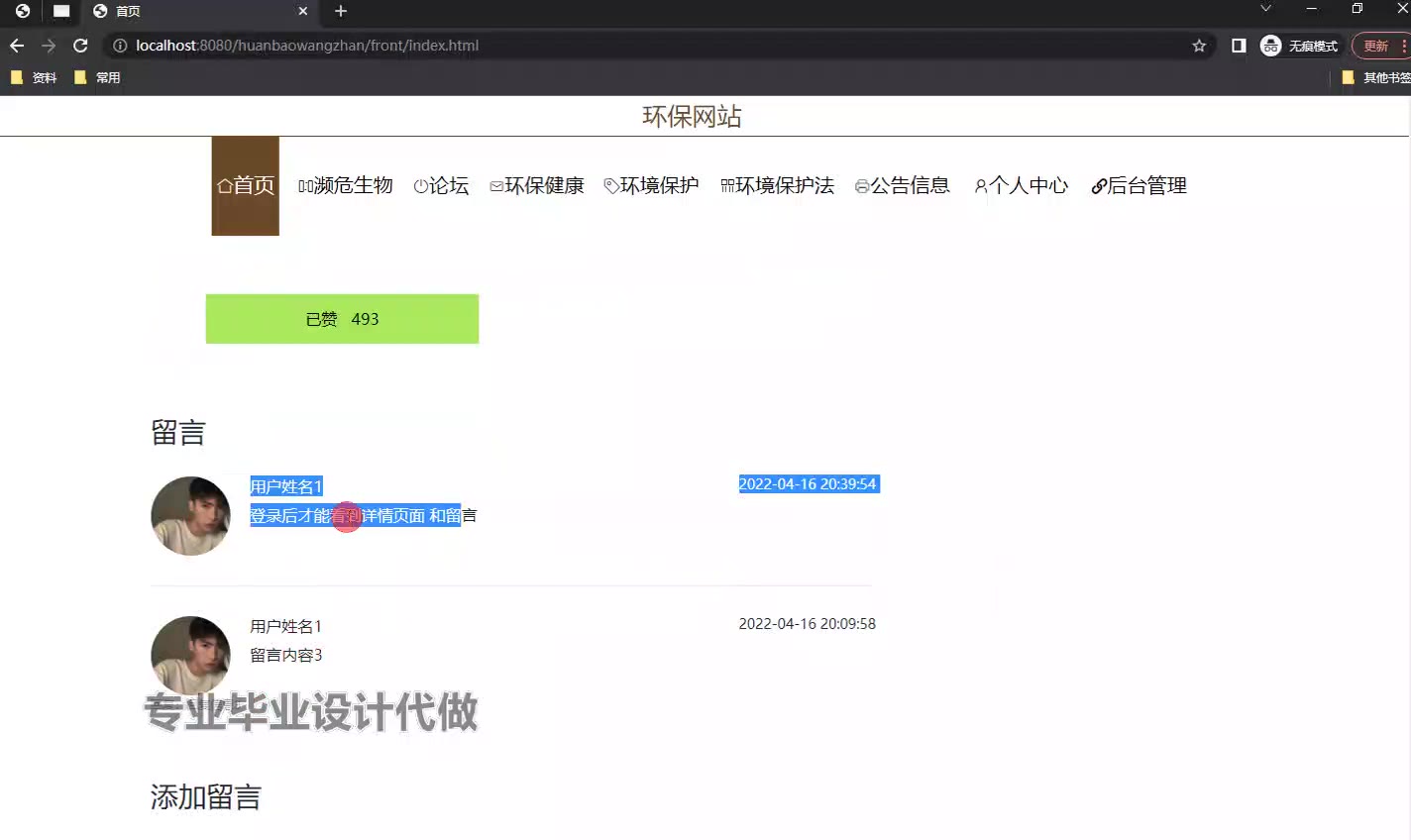Click the address bar URL field
Image resolution: width=1411 pixels, height=840 pixels.
pyautogui.click(x=654, y=46)
